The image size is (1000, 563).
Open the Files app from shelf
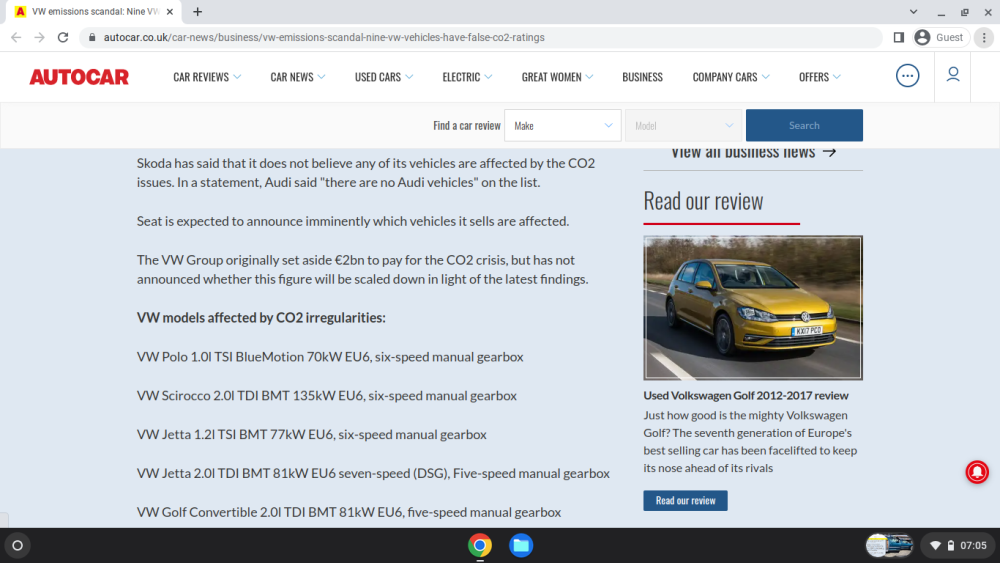521,545
